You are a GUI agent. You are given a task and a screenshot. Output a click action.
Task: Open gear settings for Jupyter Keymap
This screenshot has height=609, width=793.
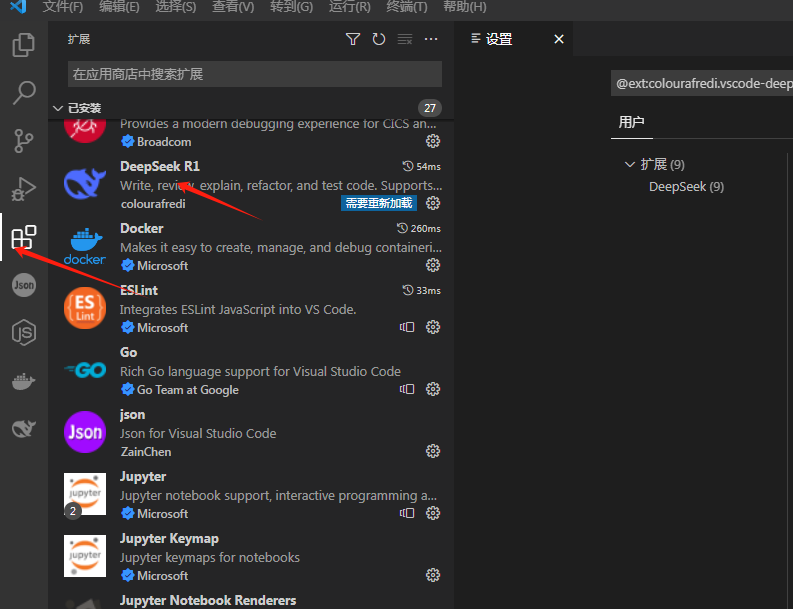(x=433, y=575)
